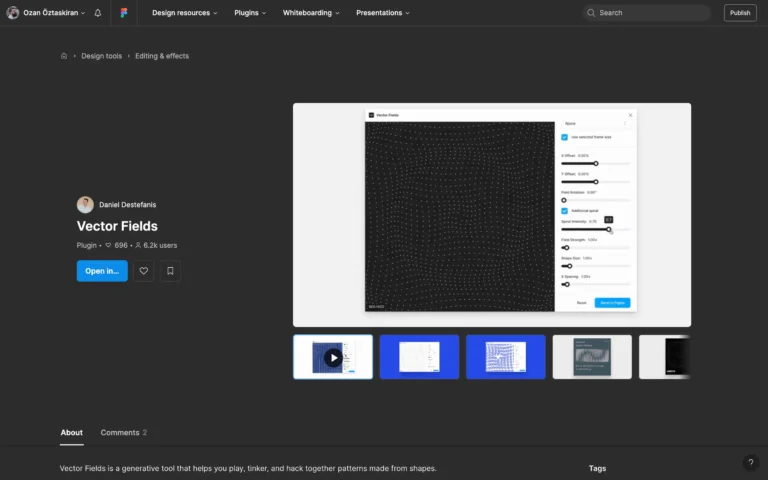768x480 pixels.
Task: Open Presentations dropdown menu
Action: point(383,13)
